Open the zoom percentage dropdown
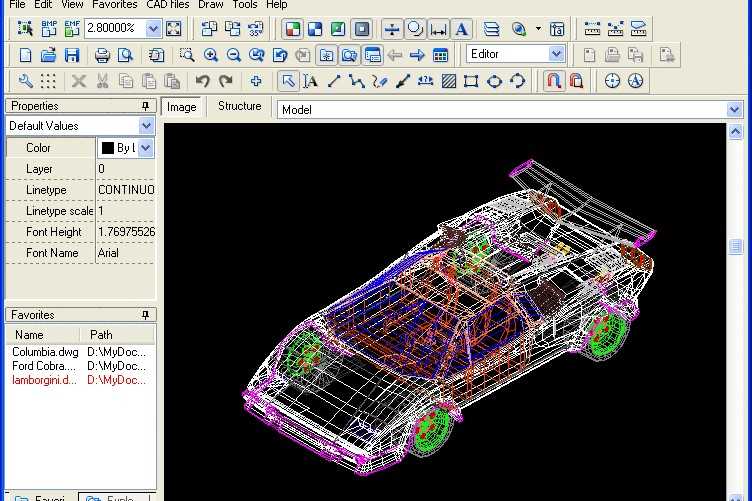The image size is (752, 501). coord(153,28)
